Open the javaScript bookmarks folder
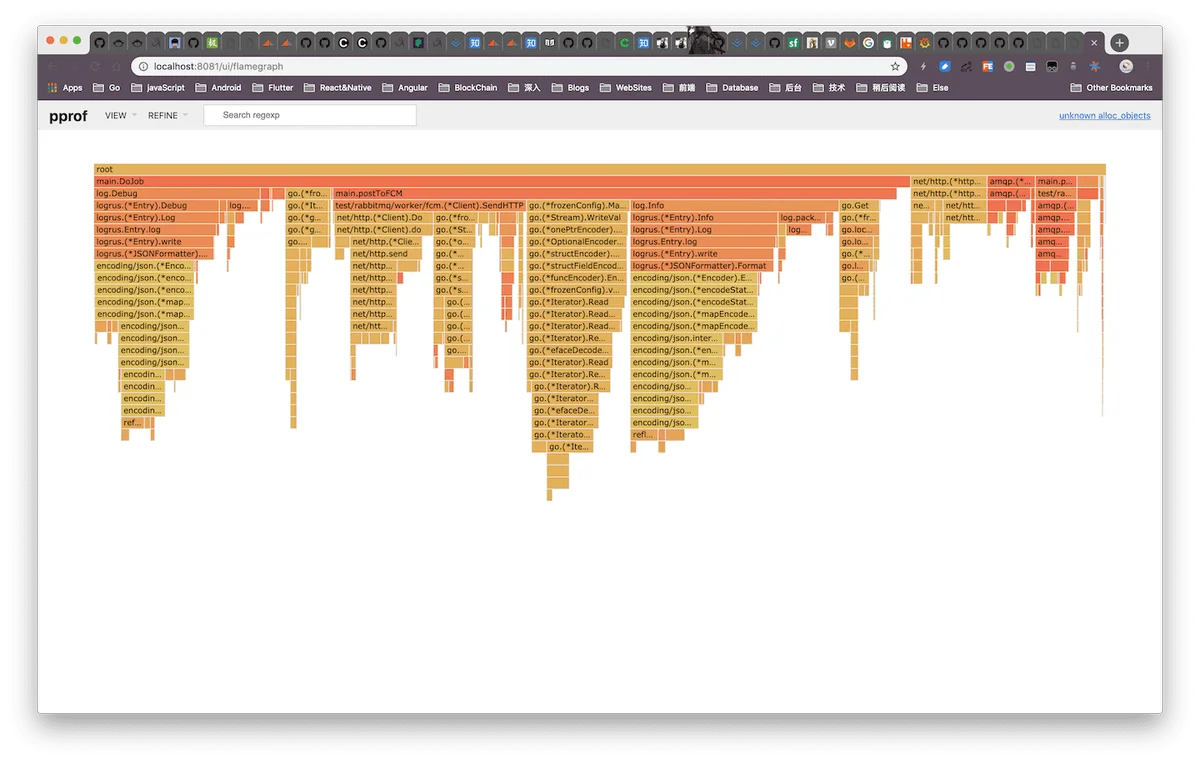 (158, 88)
